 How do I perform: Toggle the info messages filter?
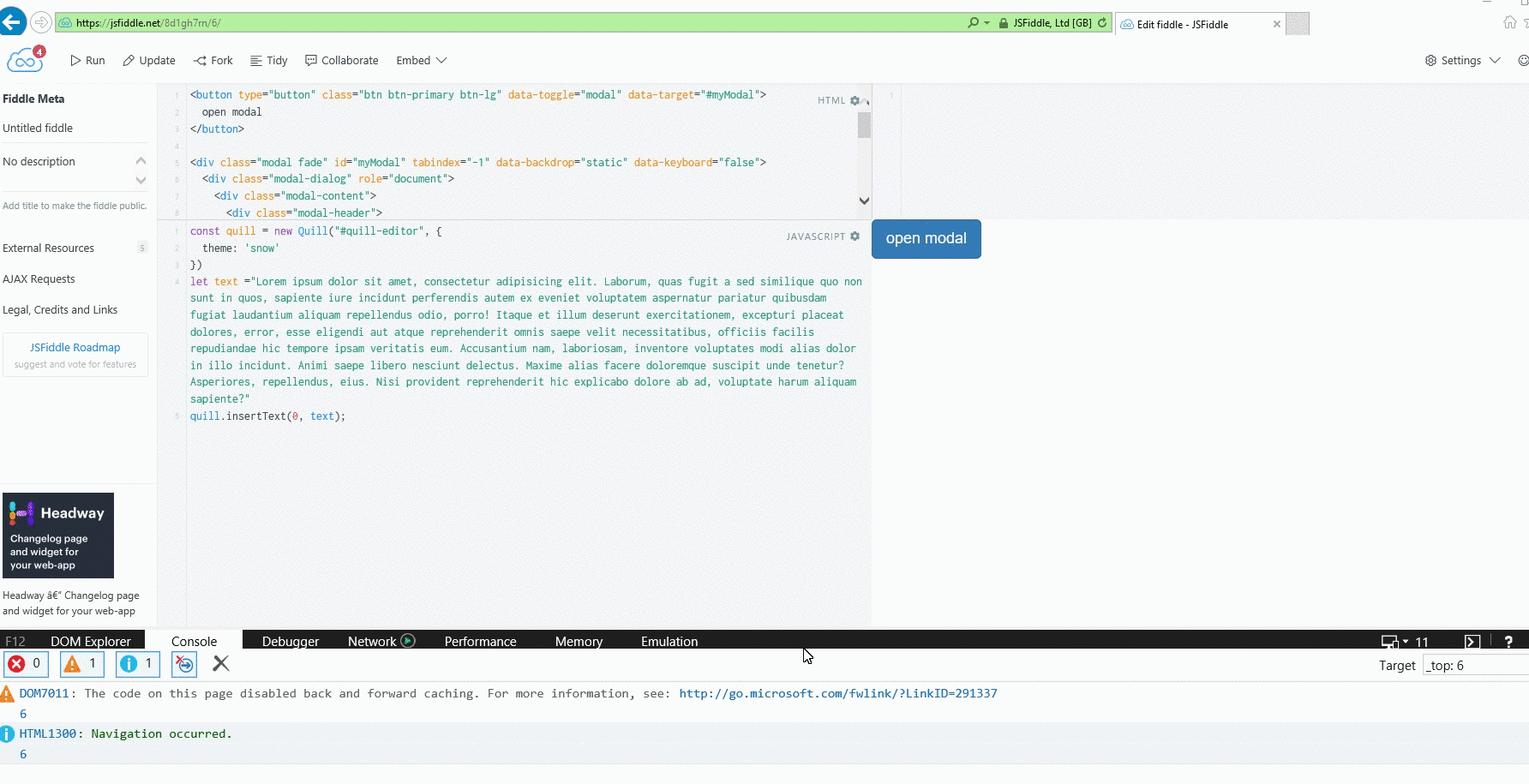point(137,664)
